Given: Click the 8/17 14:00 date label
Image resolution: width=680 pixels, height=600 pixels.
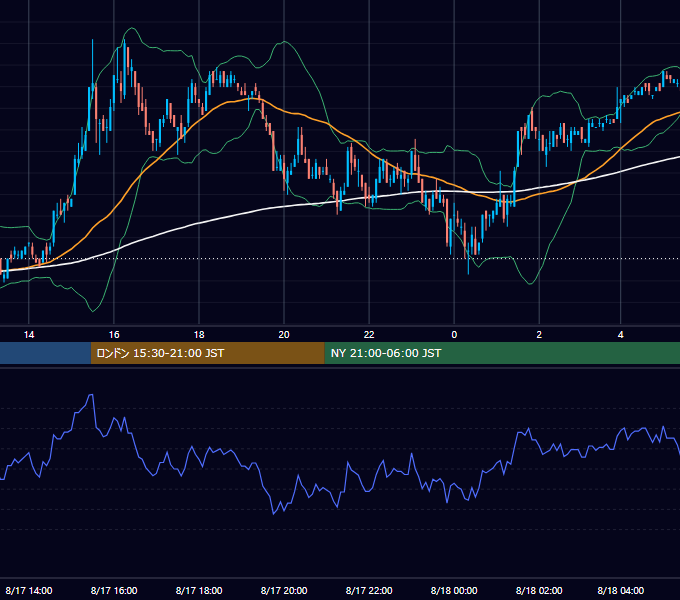Looking at the screenshot, I should point(29,590).
